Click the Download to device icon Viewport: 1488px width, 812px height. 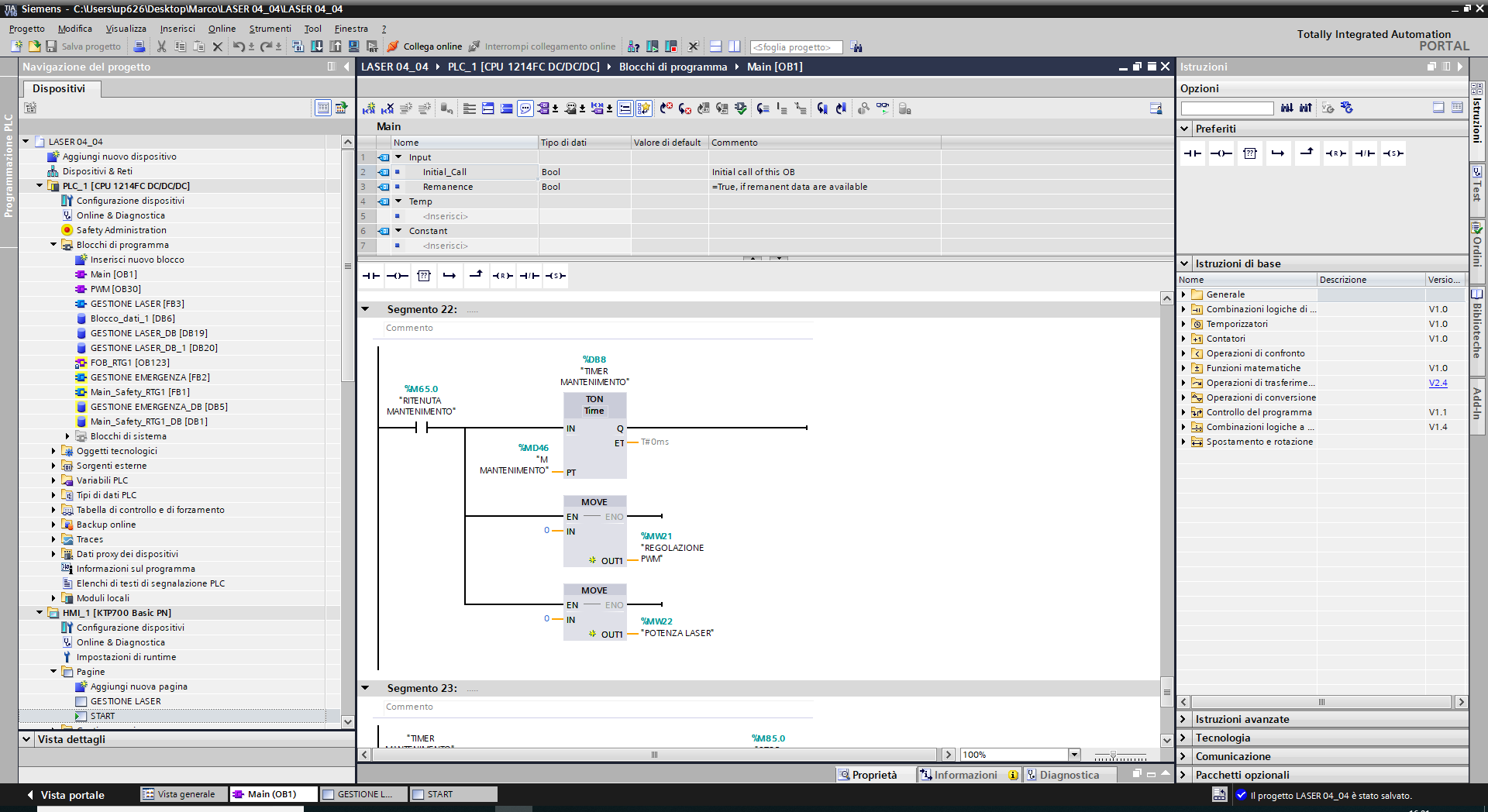[x=317, y=46]
